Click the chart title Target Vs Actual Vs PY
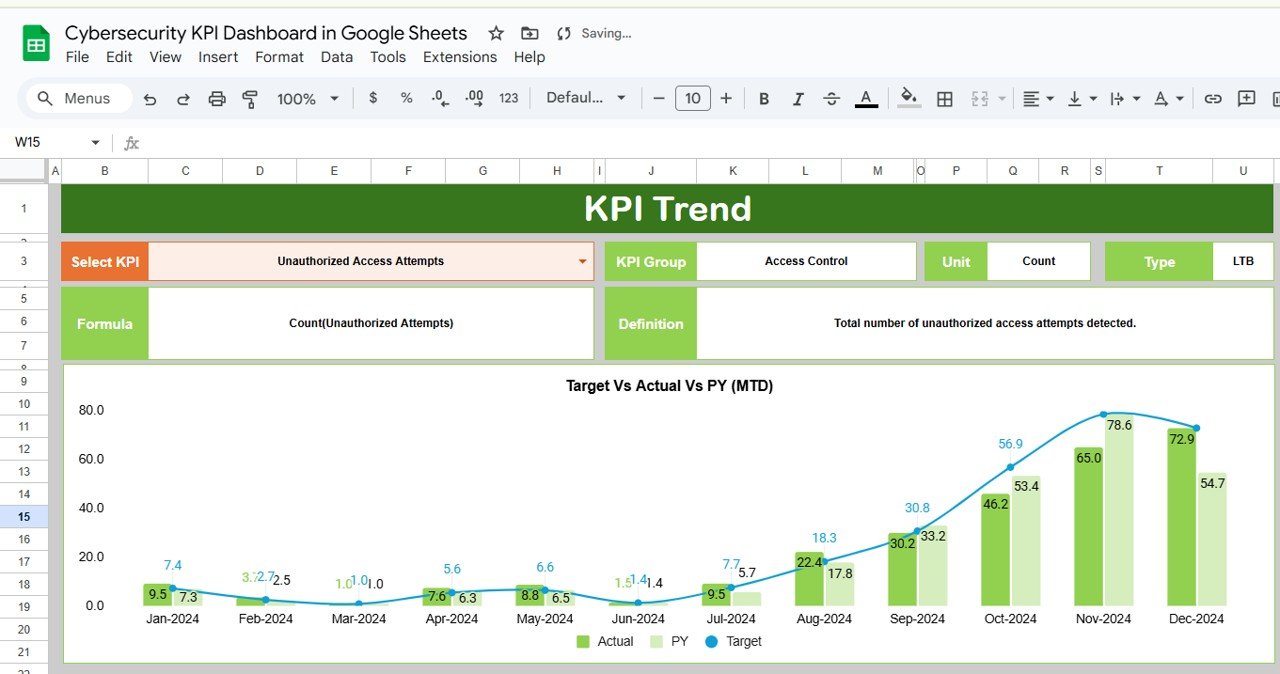Image resolution: width=1280 pixels, height=674 pixels. 669,385
